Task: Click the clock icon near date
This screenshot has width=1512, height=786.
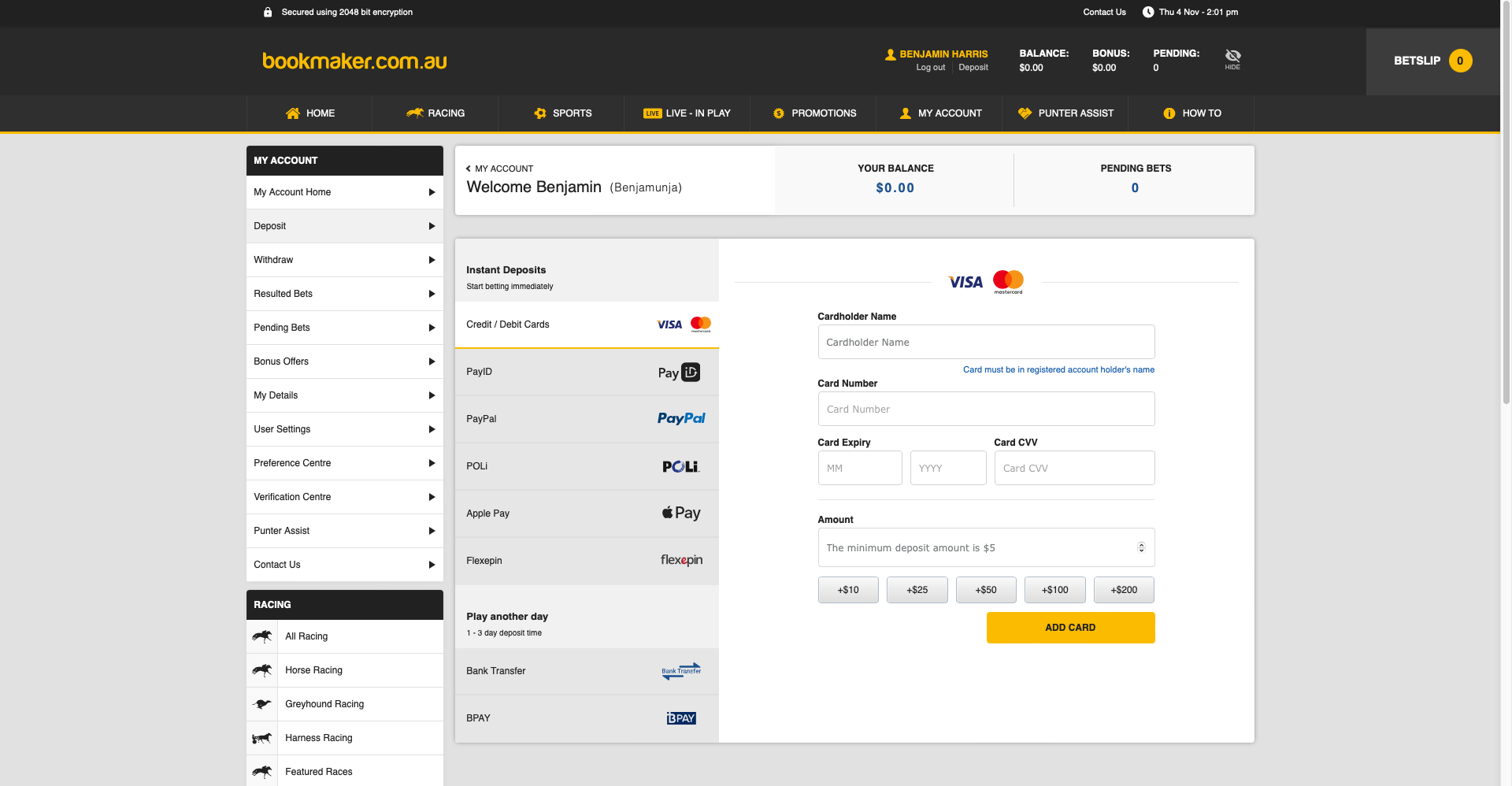Action: (x=1148, y=12)
